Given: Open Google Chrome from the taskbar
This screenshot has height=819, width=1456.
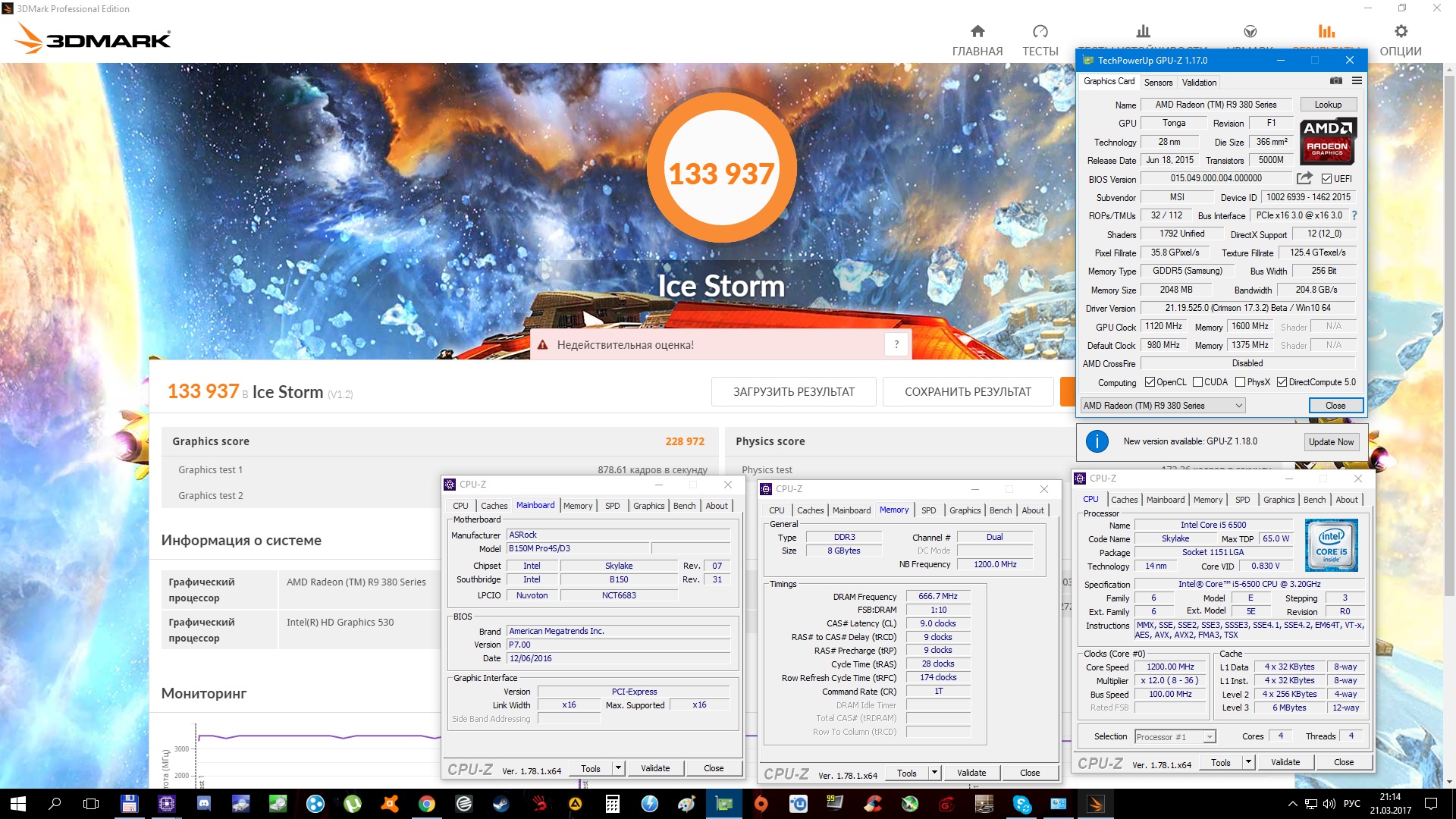Looking at the screenshot, I should 427,804.
